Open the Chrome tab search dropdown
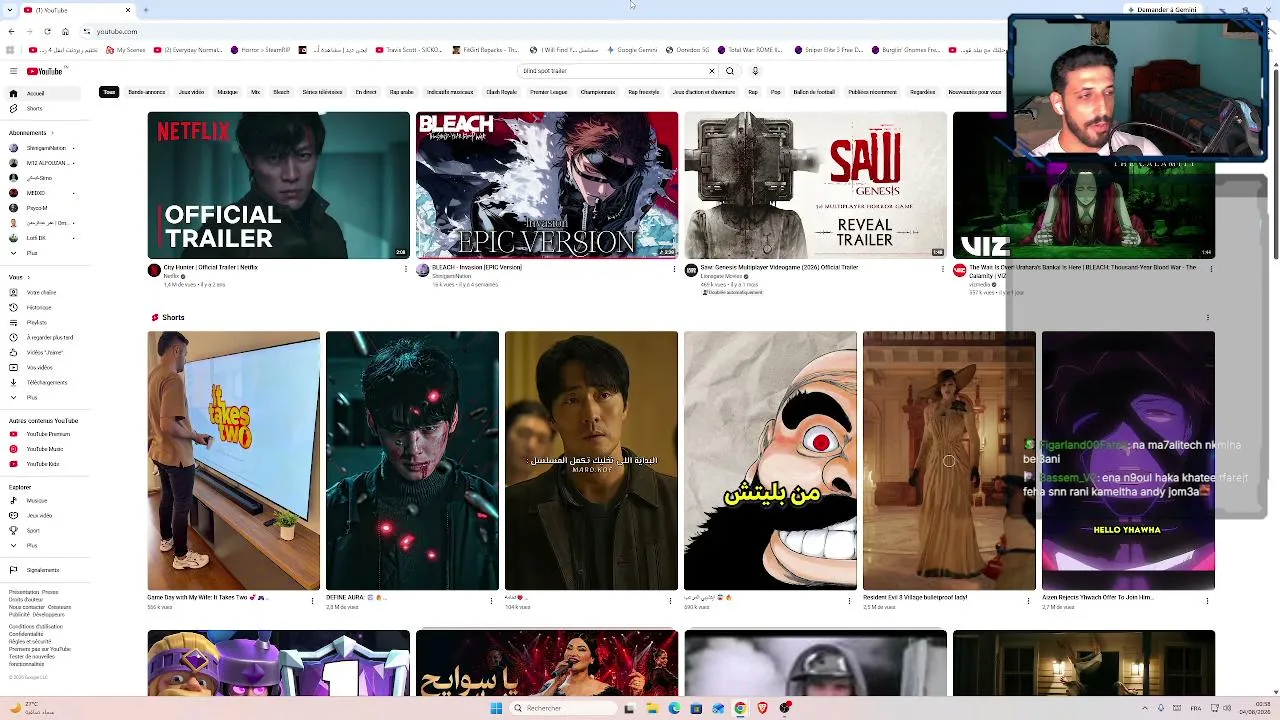Viewport: 1280px width, 720px height. point(11,10)
